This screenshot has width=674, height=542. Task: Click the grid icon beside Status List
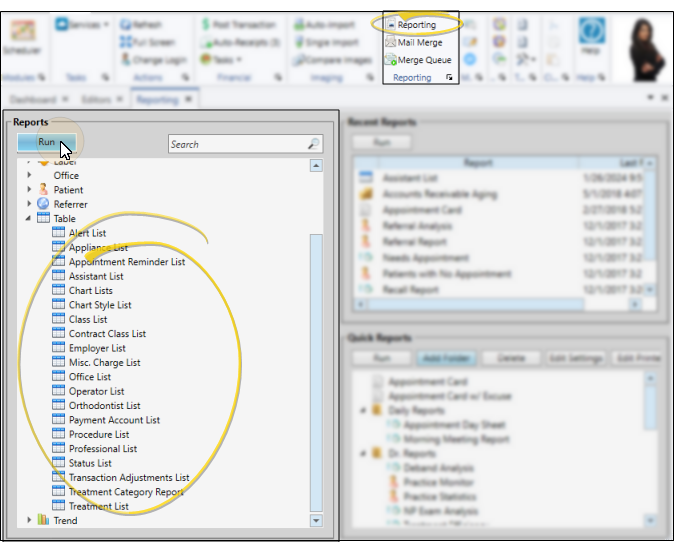click(x=58, y=463)
